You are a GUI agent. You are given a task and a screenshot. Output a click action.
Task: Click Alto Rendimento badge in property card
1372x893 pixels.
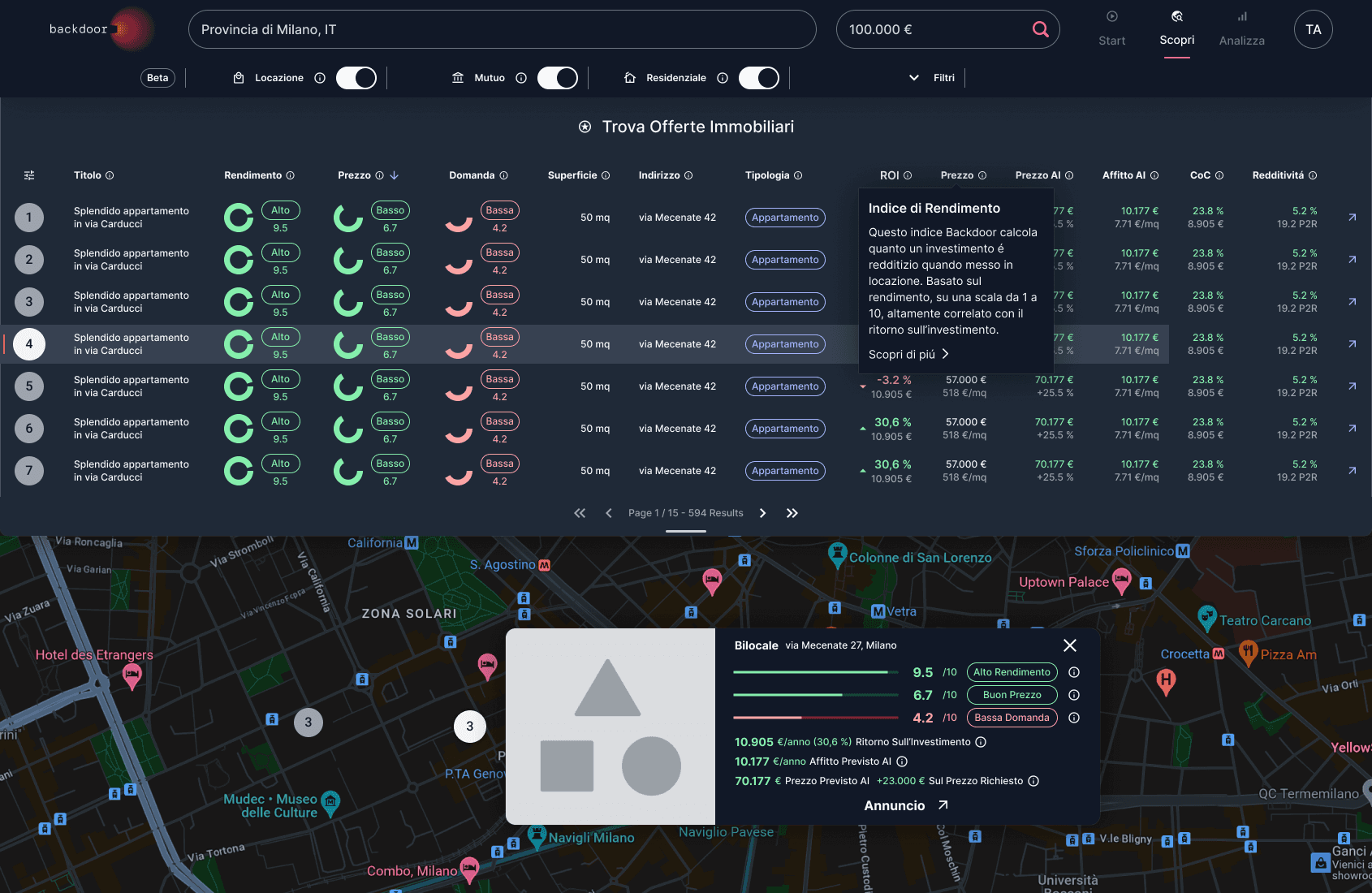(1012, 672)
